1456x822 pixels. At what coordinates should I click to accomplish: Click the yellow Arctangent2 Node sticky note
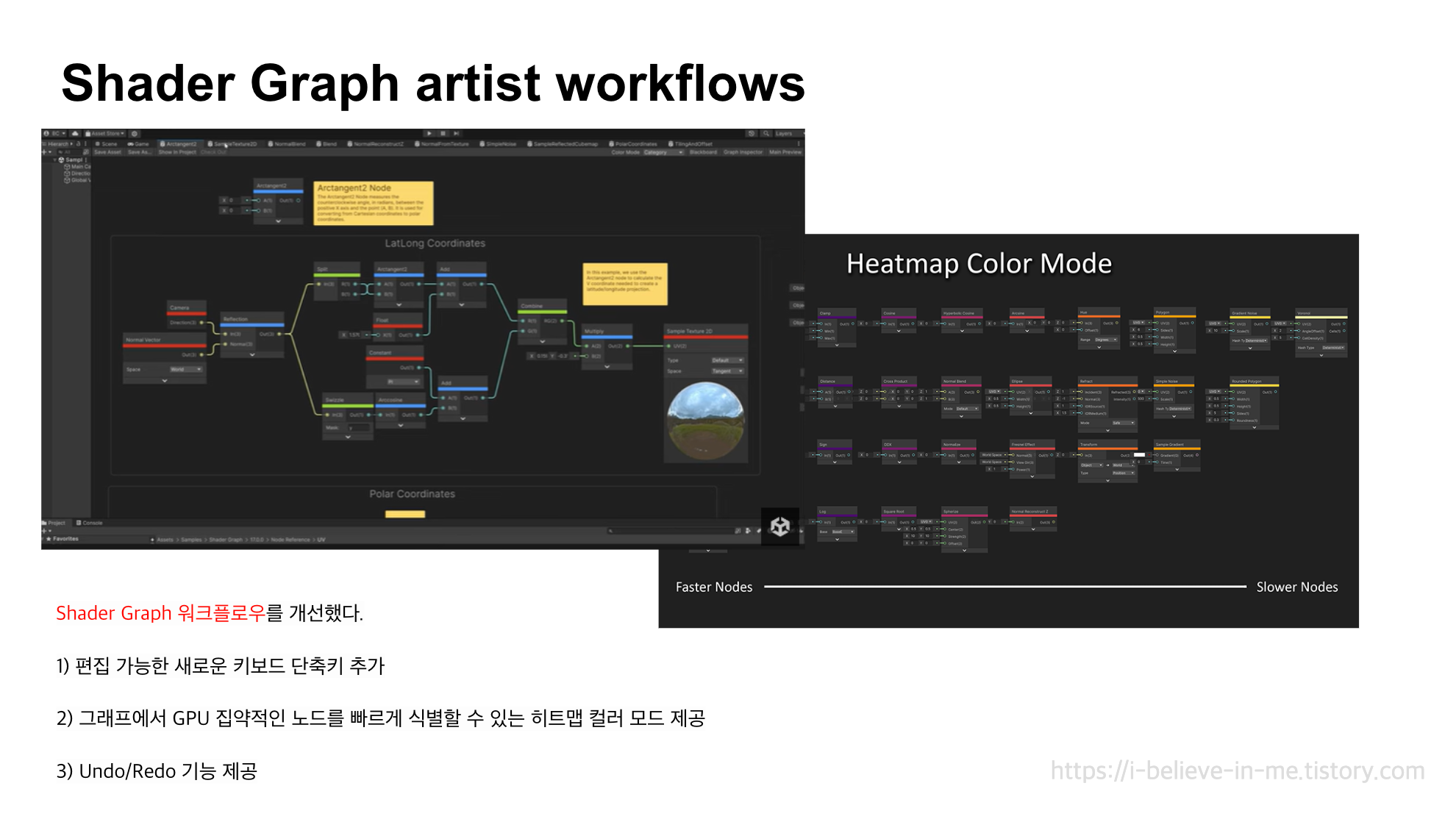(374, 203)
